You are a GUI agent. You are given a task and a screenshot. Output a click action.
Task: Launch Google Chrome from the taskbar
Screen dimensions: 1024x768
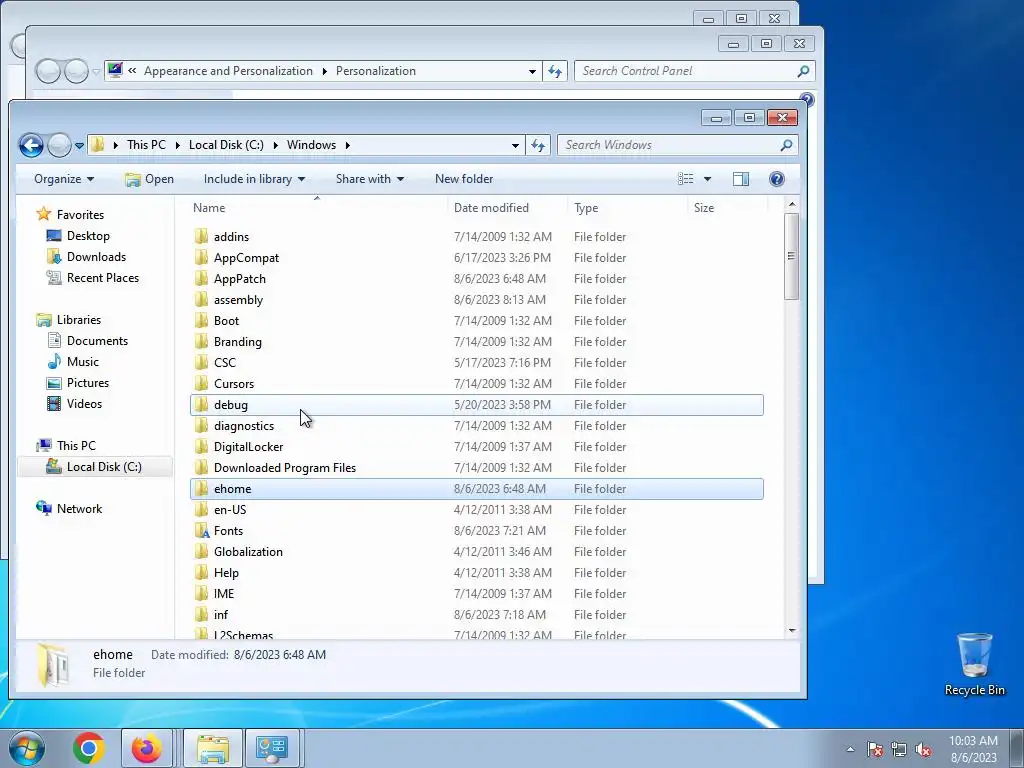pyautogui.click(x=89, y=748)
